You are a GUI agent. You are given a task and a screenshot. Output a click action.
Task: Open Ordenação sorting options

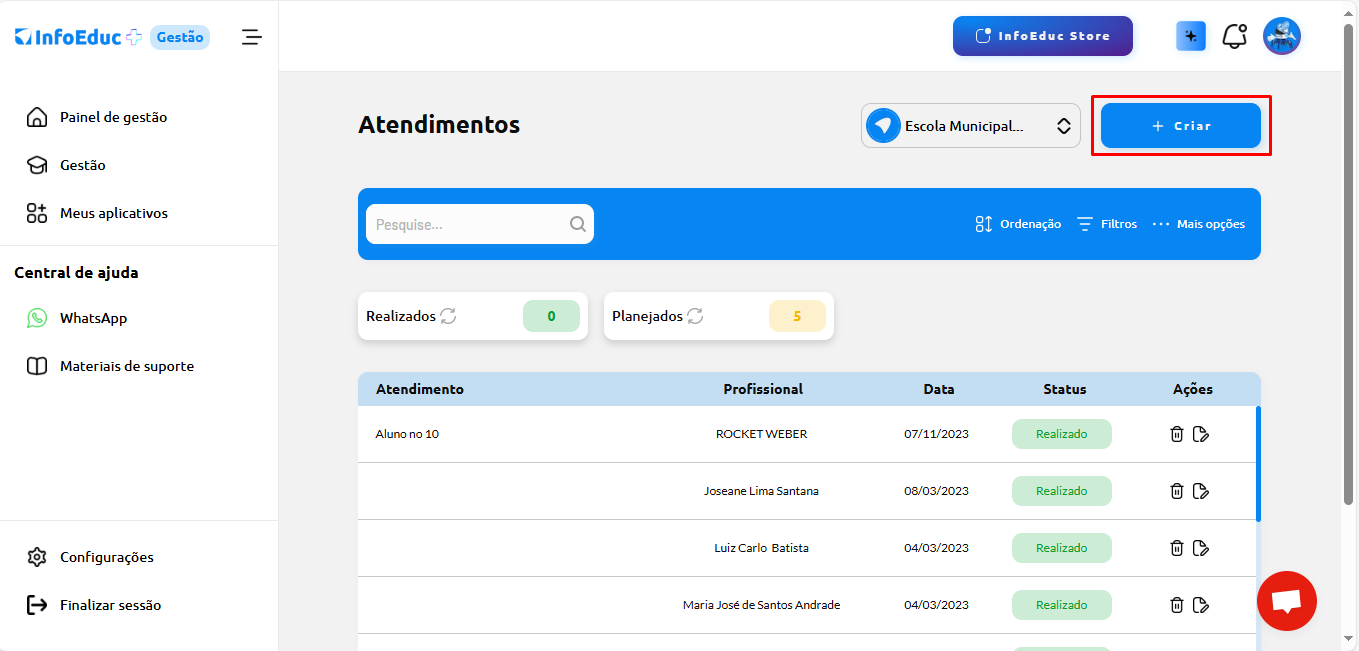(x=1018, y=224)
